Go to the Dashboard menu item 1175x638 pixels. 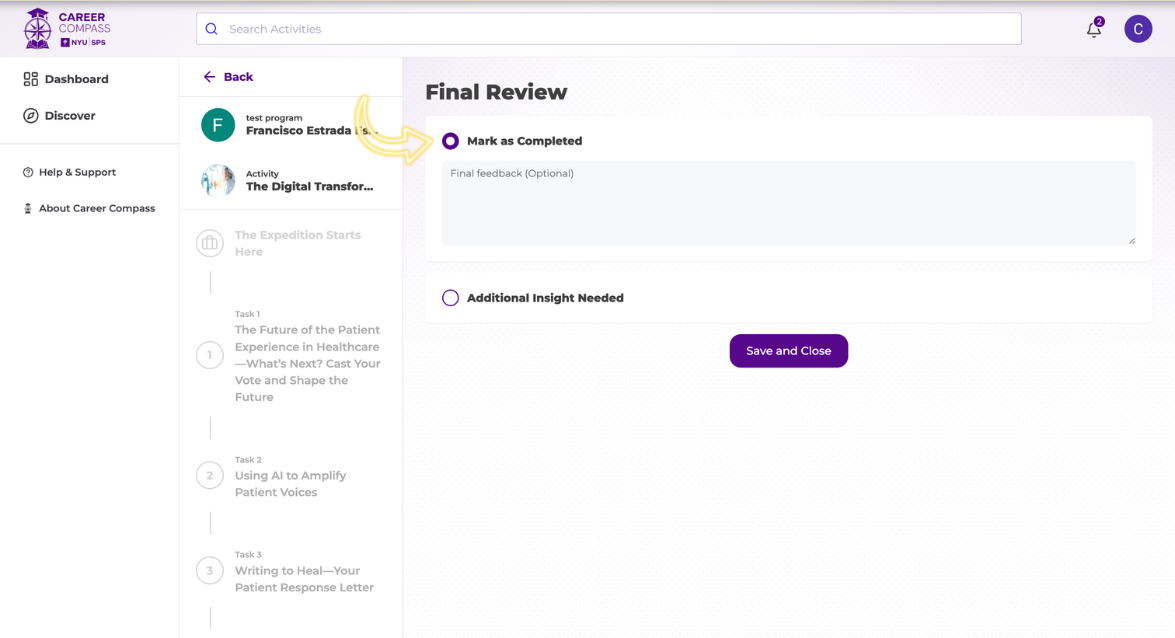pos(76,79)
